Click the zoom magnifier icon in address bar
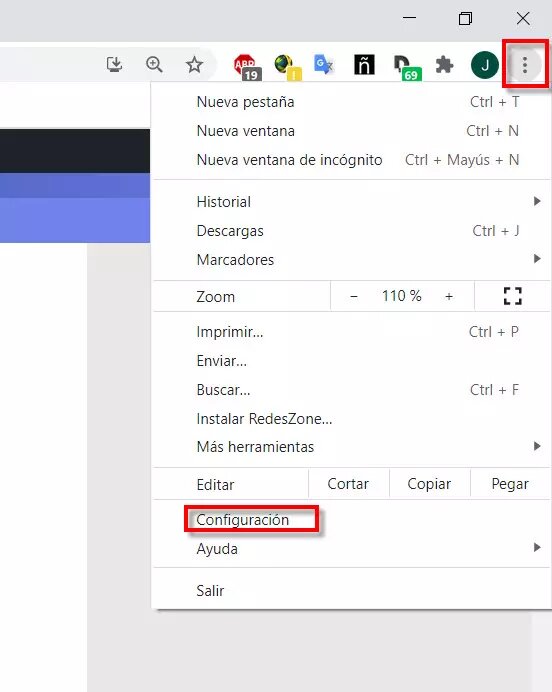This screenshot has width=552, height=692. point(154,64)
